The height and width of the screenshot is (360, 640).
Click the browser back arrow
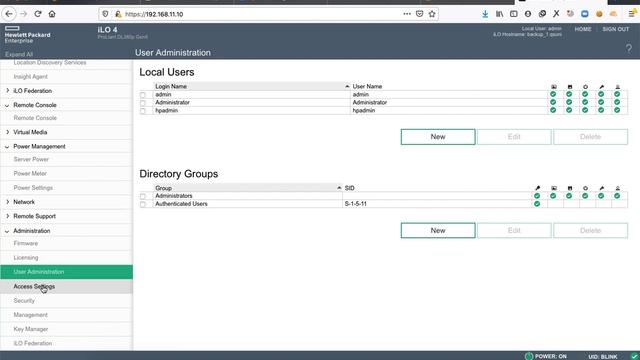click(x=9, y=14)
